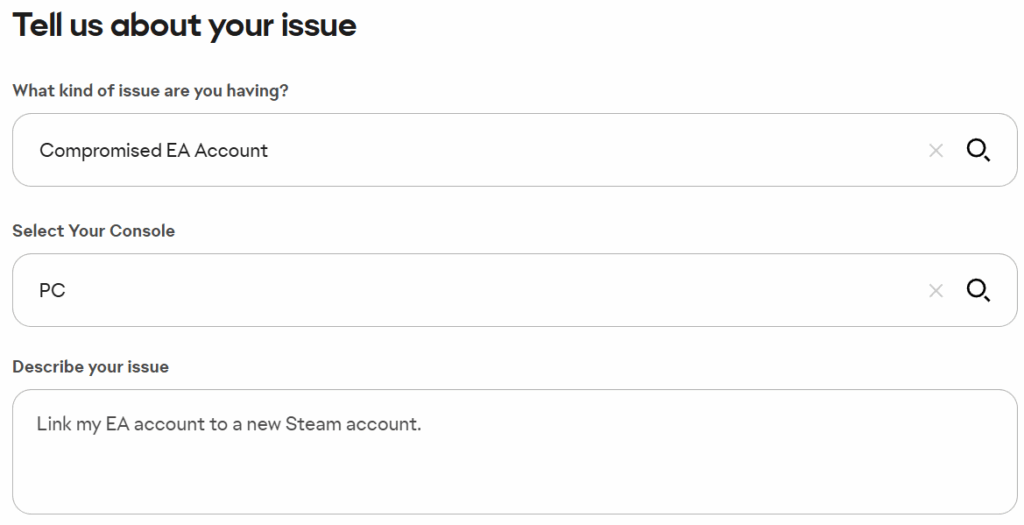Click the 'Tell us about your issue' heading

[x=184, y=25]
